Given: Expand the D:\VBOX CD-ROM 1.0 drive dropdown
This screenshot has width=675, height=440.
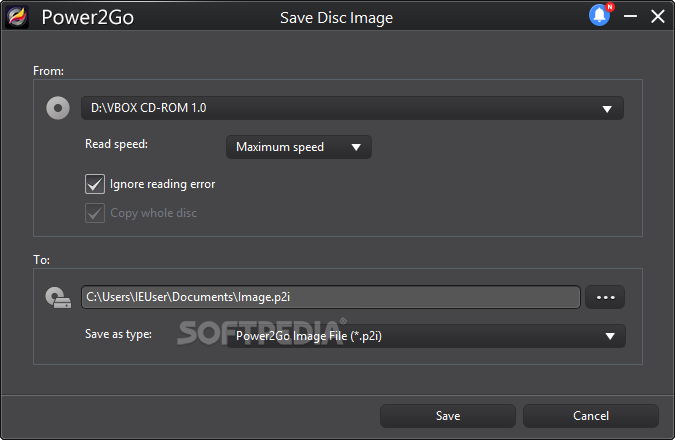Looking at the screenshot, I should (x=352, y=108).
